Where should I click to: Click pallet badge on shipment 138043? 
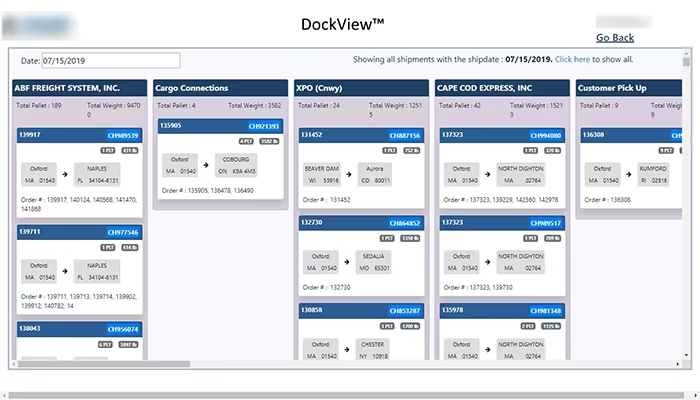[x=105, y=345]
